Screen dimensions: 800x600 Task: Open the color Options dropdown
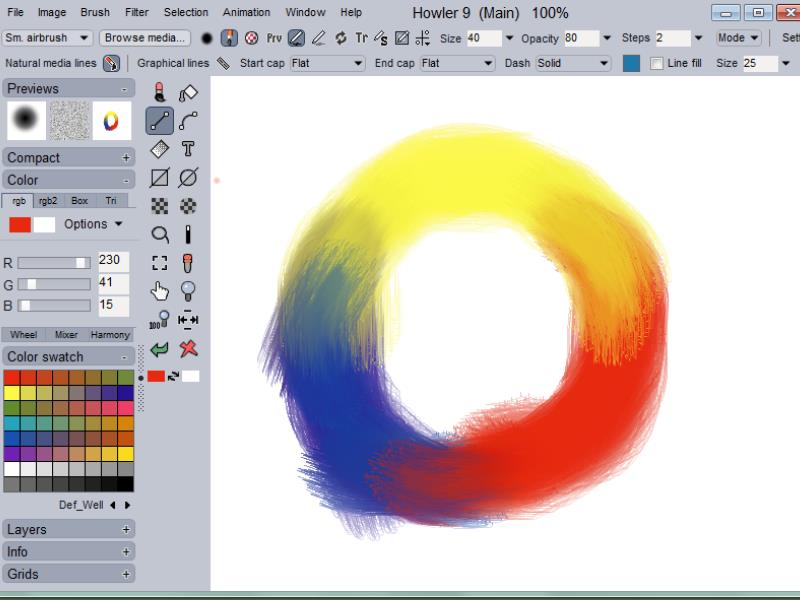(93, 224)
